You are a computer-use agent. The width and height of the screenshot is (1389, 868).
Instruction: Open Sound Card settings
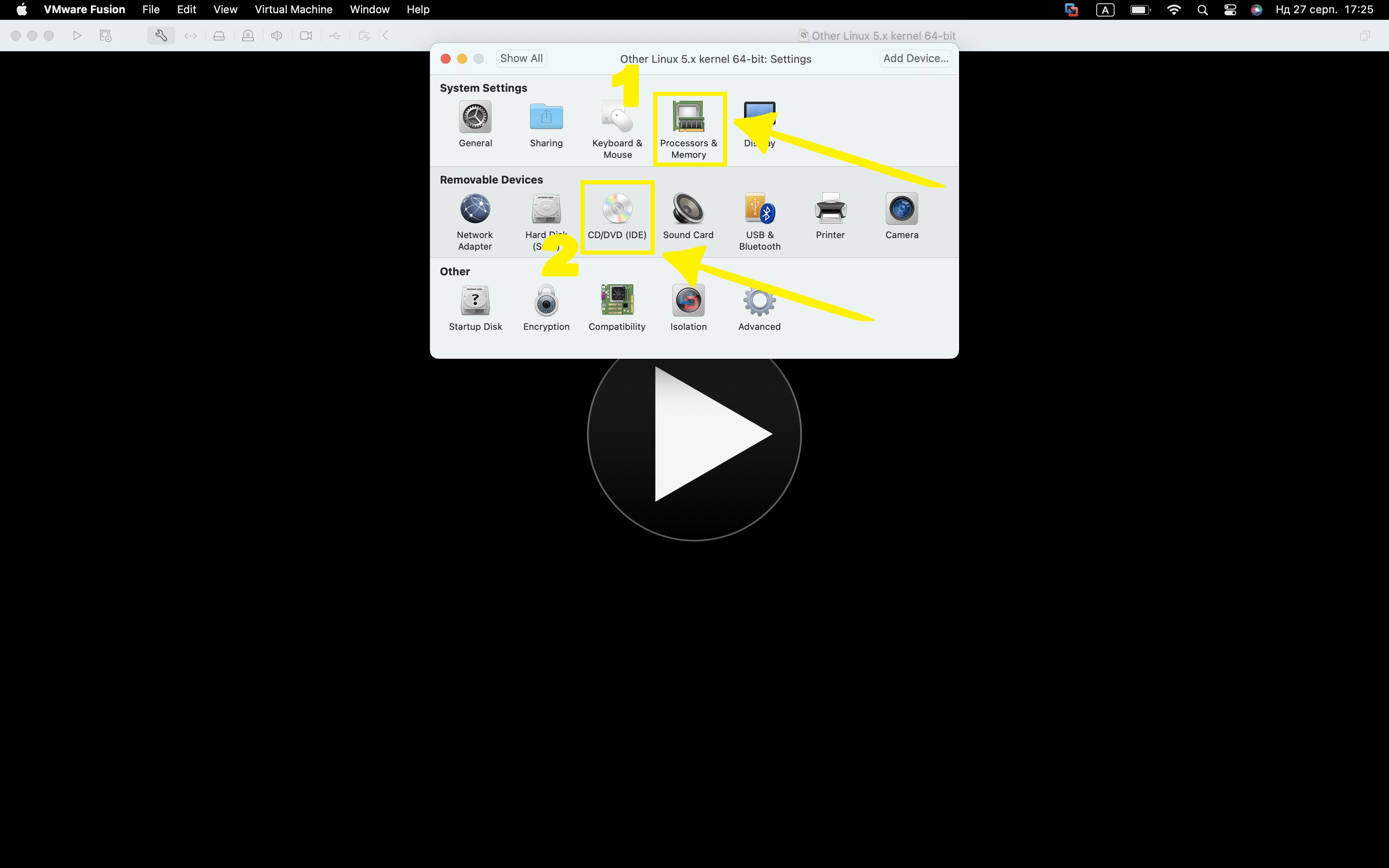click(x=688, y=217)
